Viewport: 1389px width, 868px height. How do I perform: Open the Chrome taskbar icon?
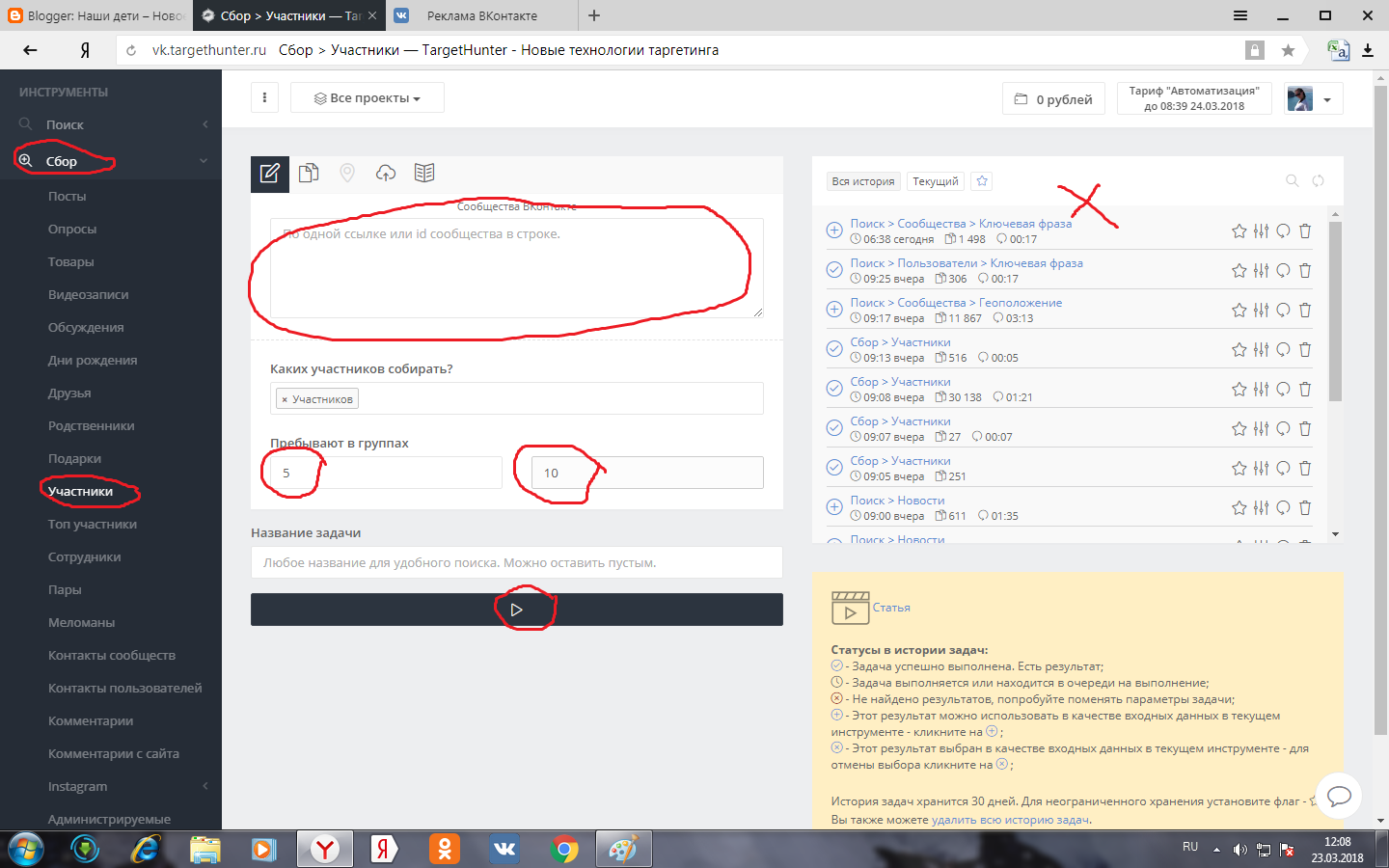(x=565, y=849)
